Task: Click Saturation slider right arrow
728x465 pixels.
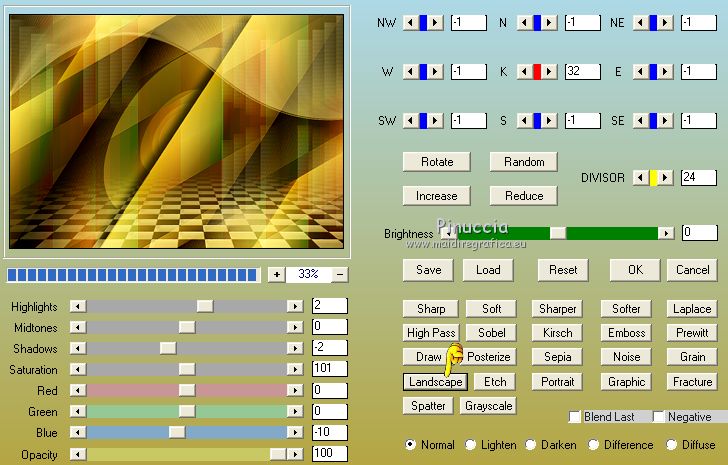Action: (x=295, y=369)
